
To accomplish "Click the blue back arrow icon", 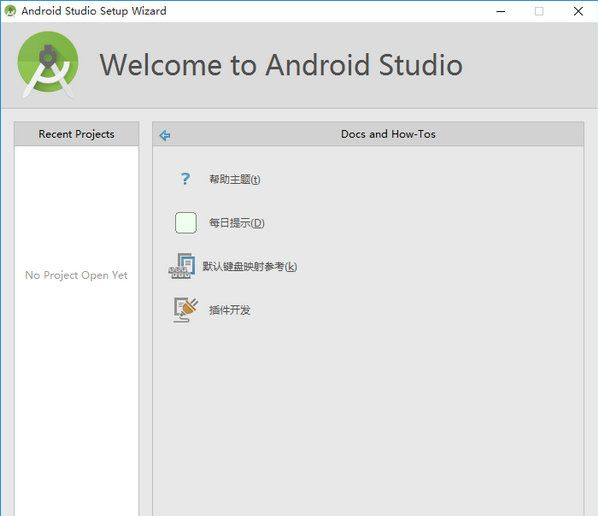I will (x=165, y=135).
